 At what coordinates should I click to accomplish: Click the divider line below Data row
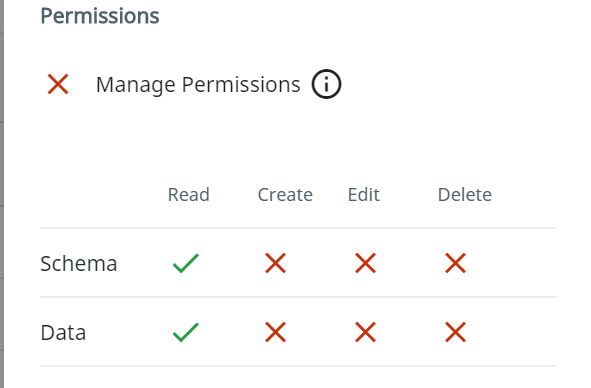[298, 366]
